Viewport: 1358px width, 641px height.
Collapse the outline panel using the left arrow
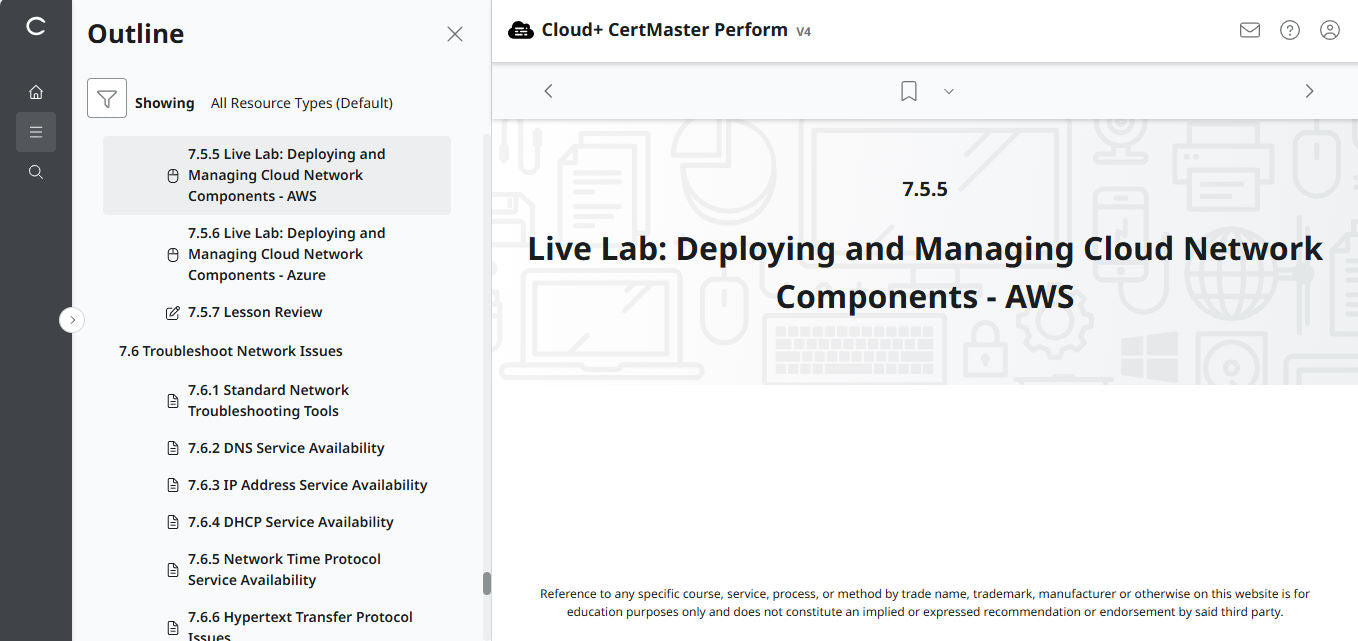click(x=548, y=90)
